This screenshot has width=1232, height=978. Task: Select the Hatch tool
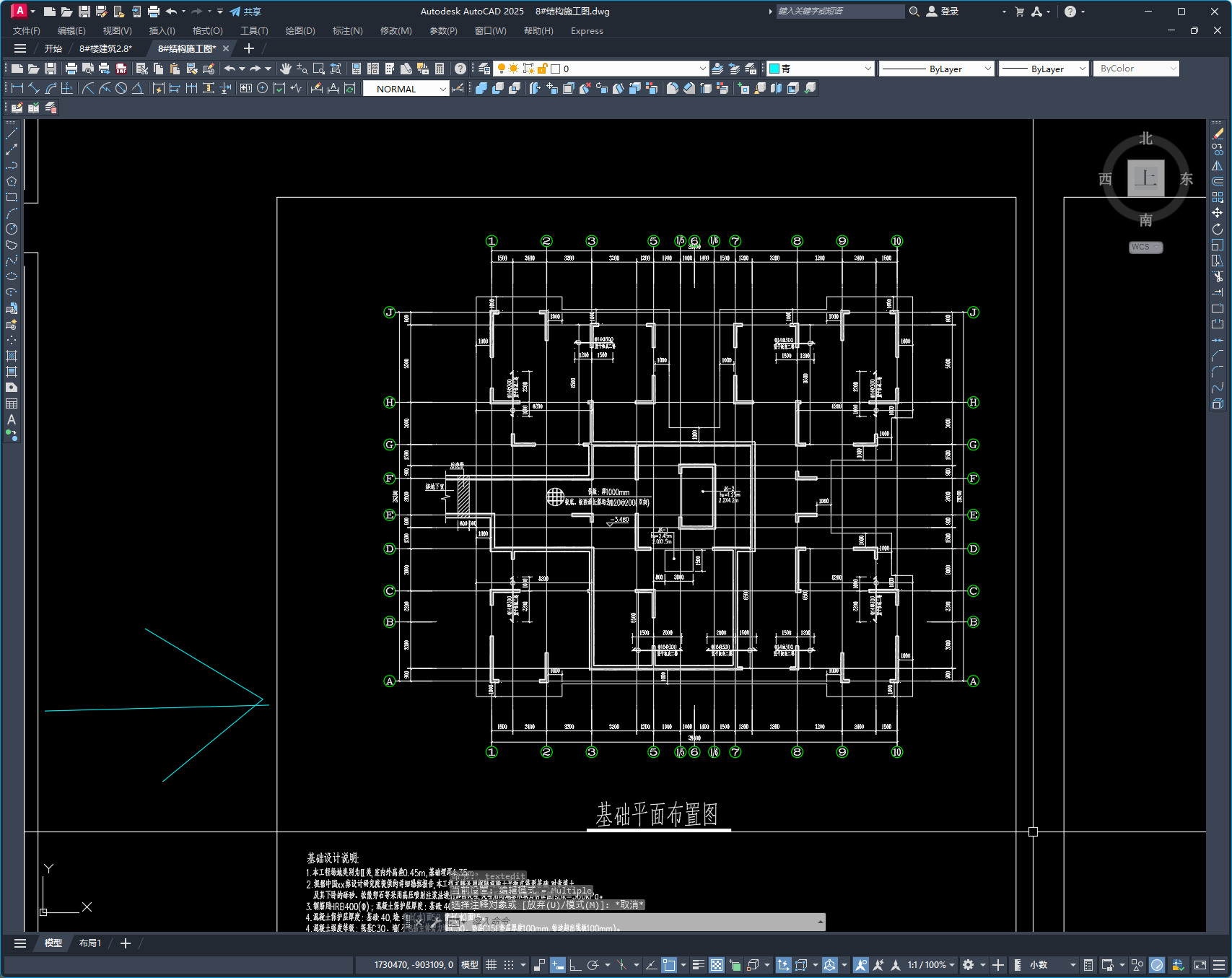click(x=12, y=356)
